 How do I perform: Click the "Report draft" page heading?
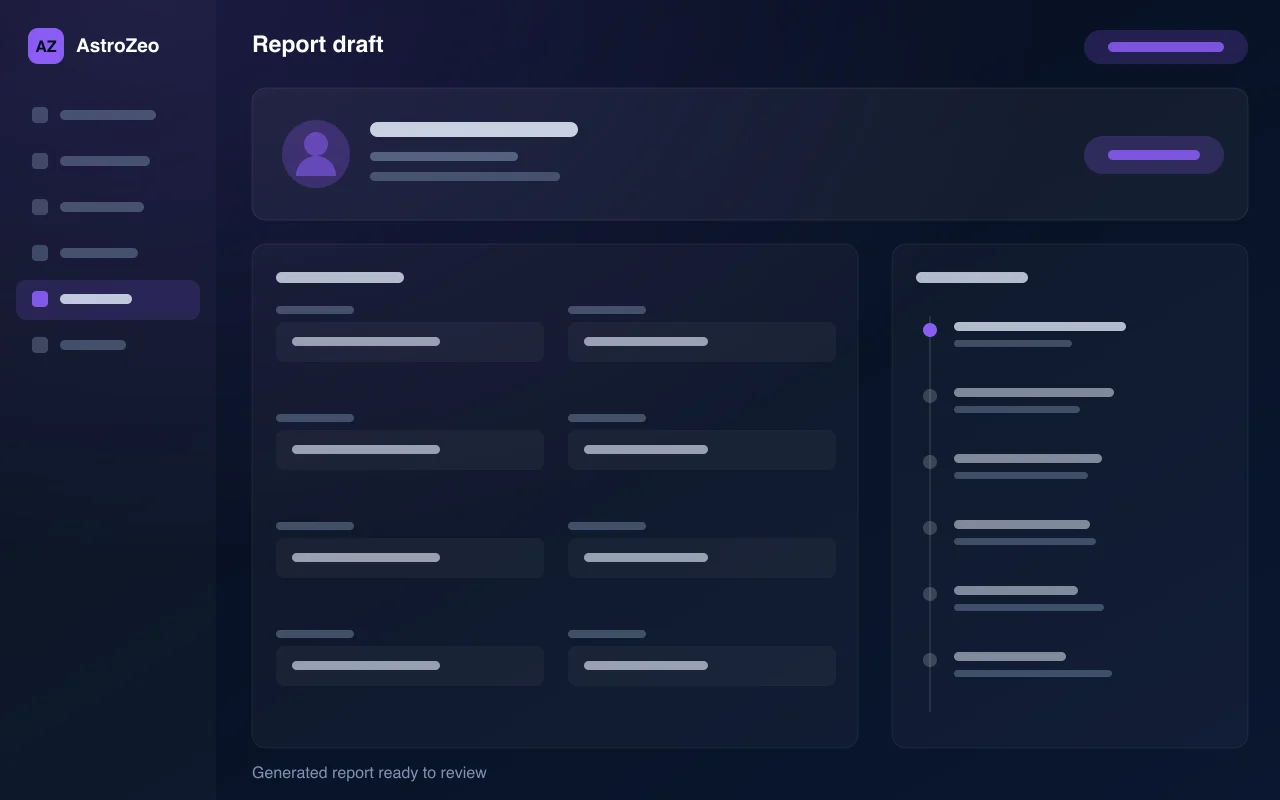318,45
